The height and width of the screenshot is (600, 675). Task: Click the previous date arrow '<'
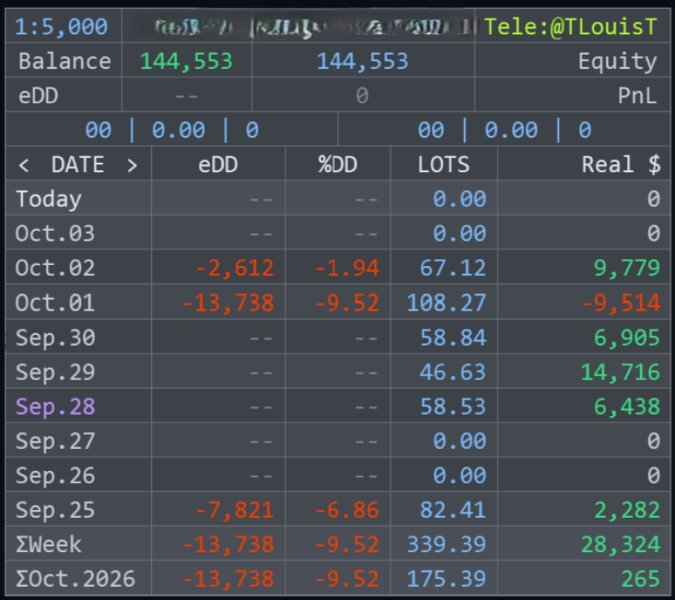coord(24,165)
